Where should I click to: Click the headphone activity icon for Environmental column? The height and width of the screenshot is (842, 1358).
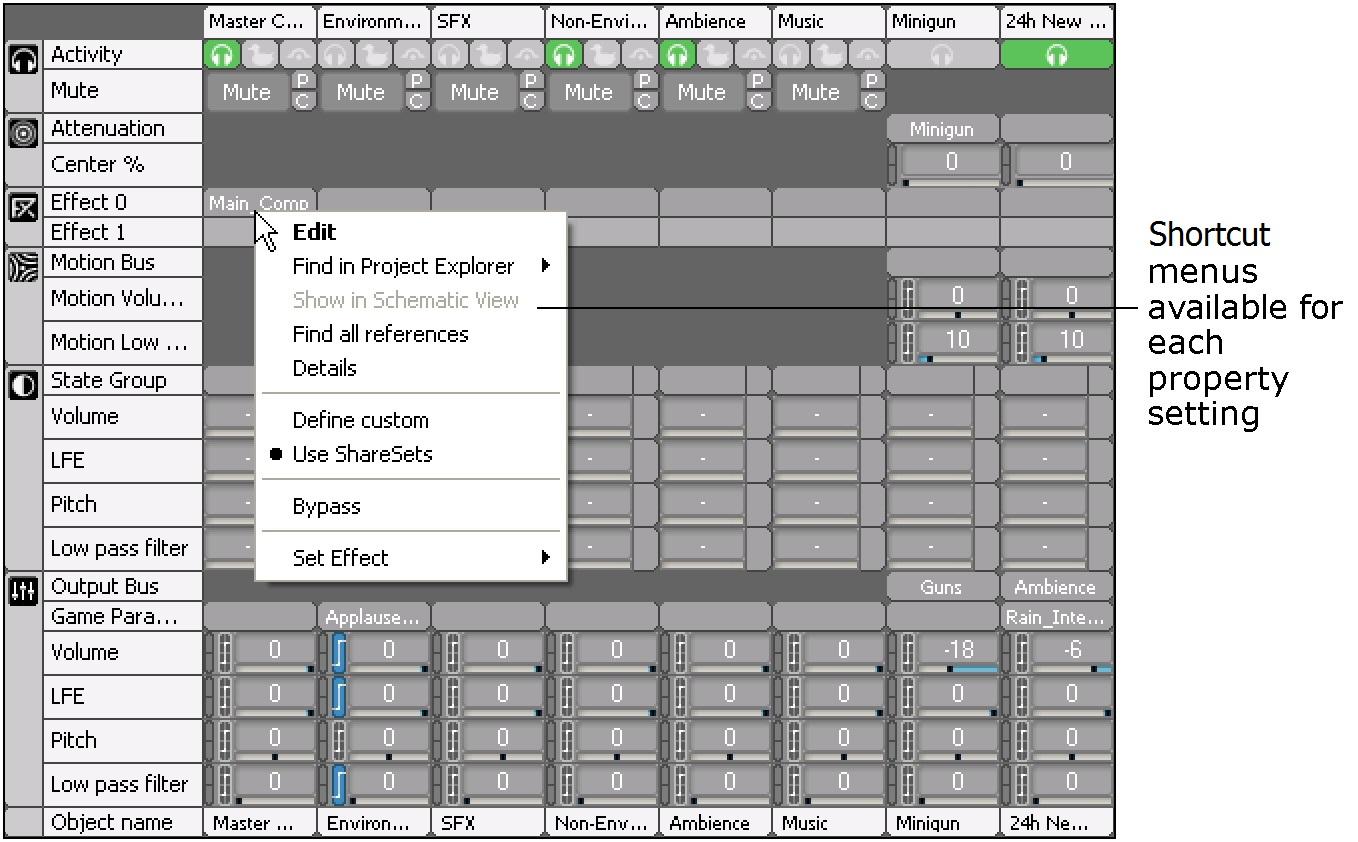click(x=336, y=55)
